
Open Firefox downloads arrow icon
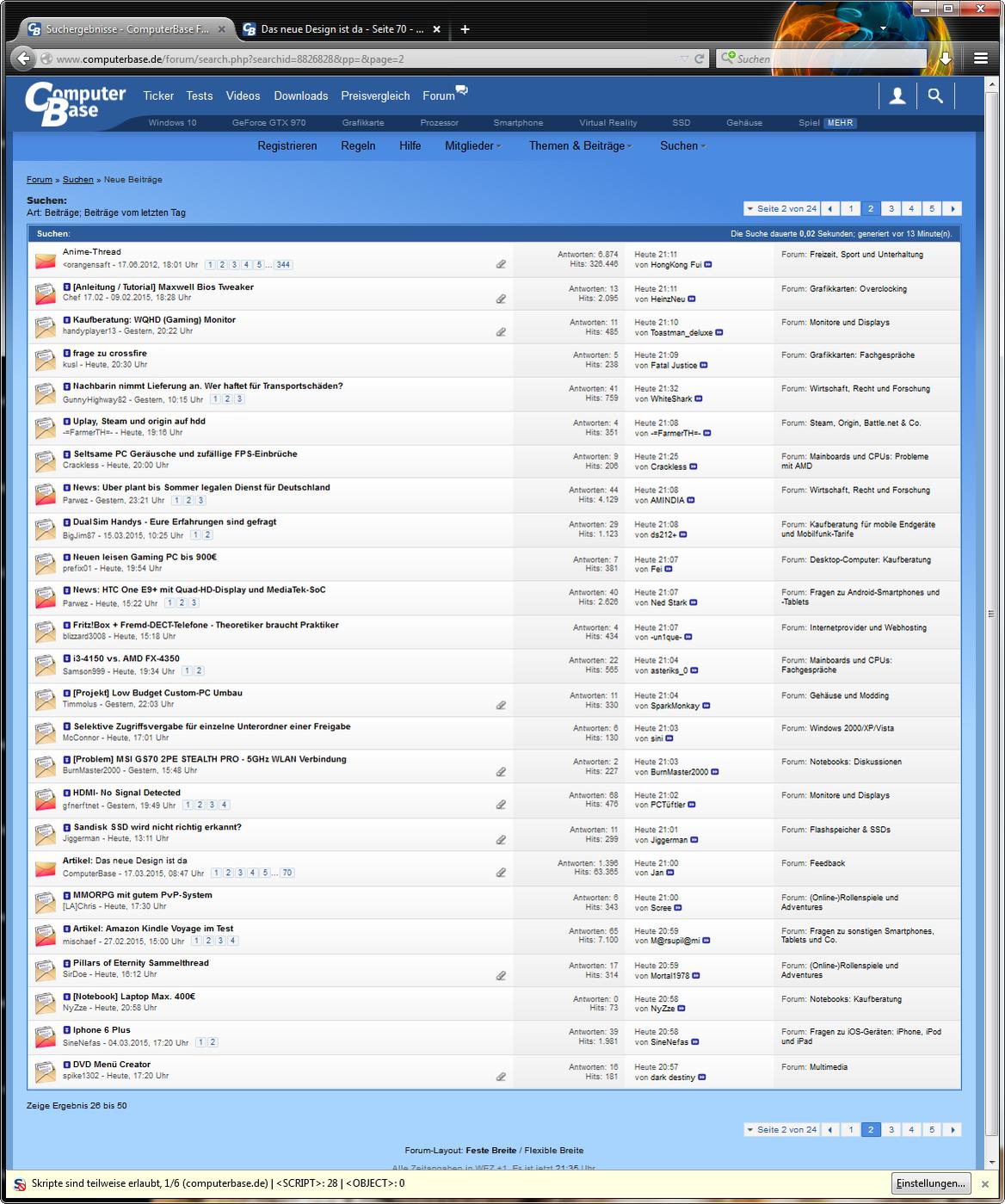click(x=945, y=59)
